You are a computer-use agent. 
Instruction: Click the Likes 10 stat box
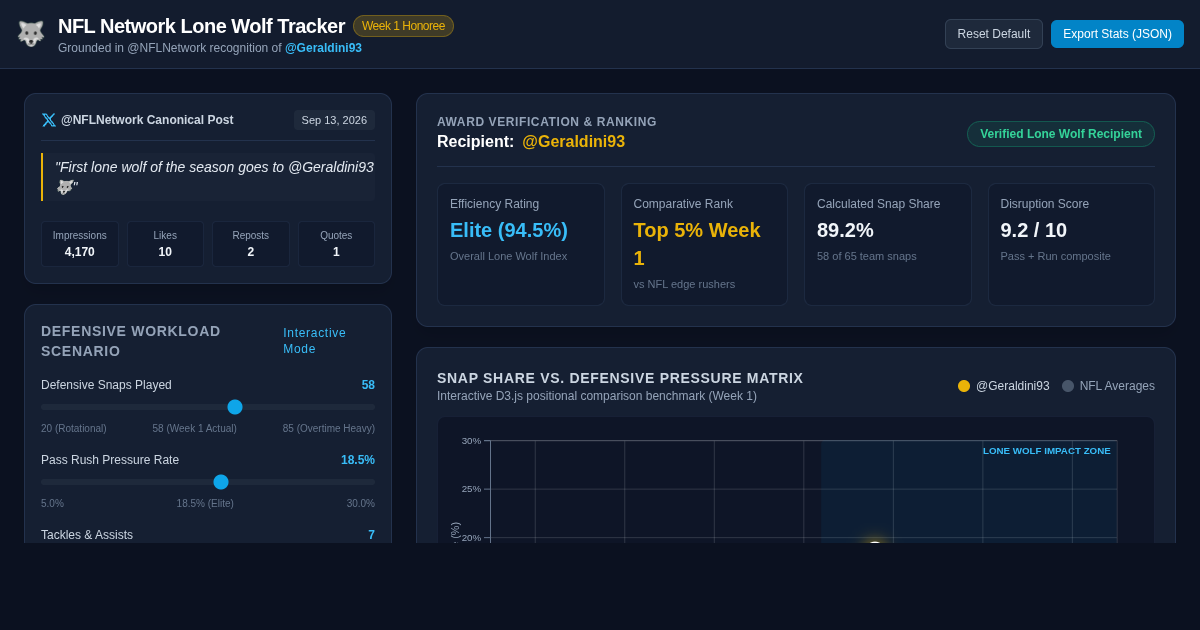pyautogui.click(x=165, y=244)
